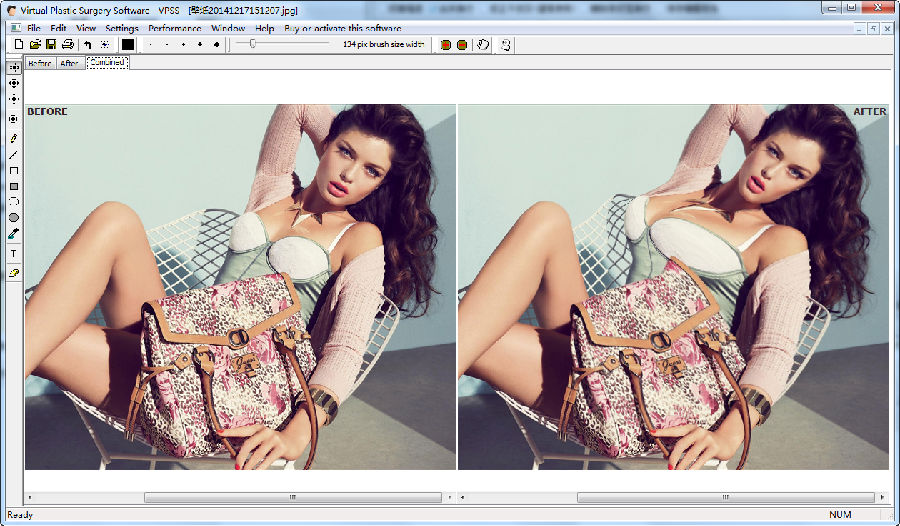Click the Before pane left scroll arrow
Screen dimensions: 900x526
30,497
